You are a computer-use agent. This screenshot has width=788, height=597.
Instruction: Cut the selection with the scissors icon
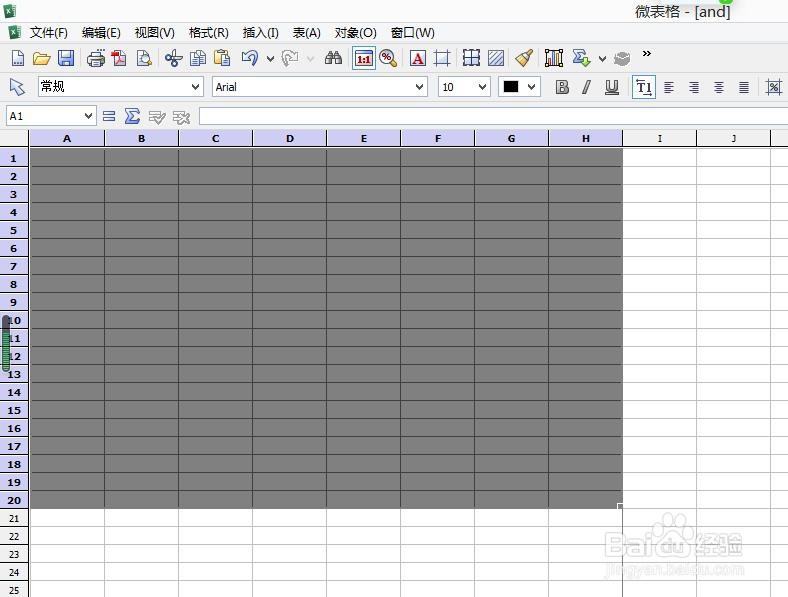173,59
